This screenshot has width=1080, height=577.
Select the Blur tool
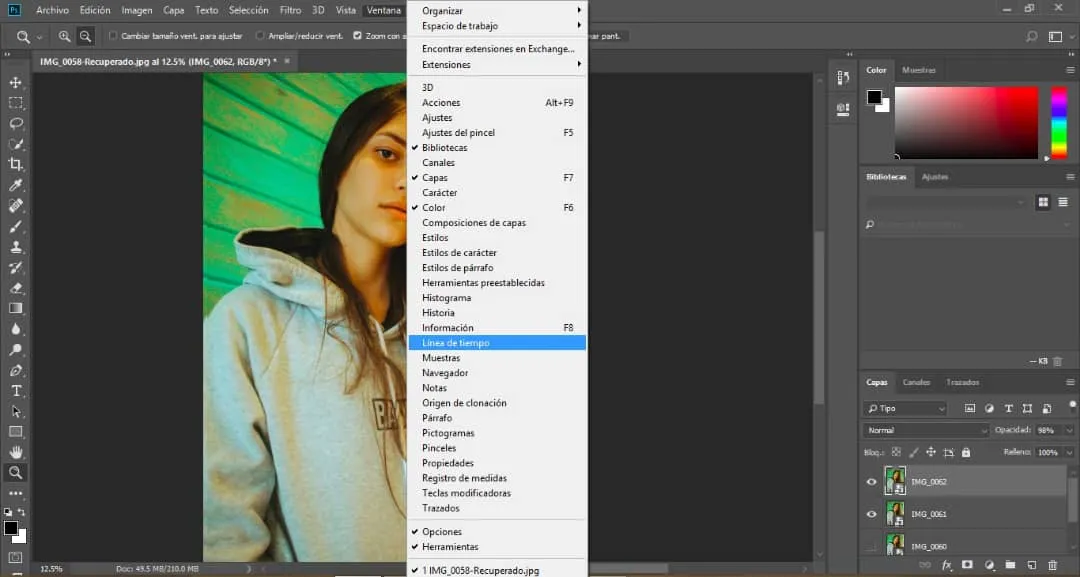click(x=15, y=329)
